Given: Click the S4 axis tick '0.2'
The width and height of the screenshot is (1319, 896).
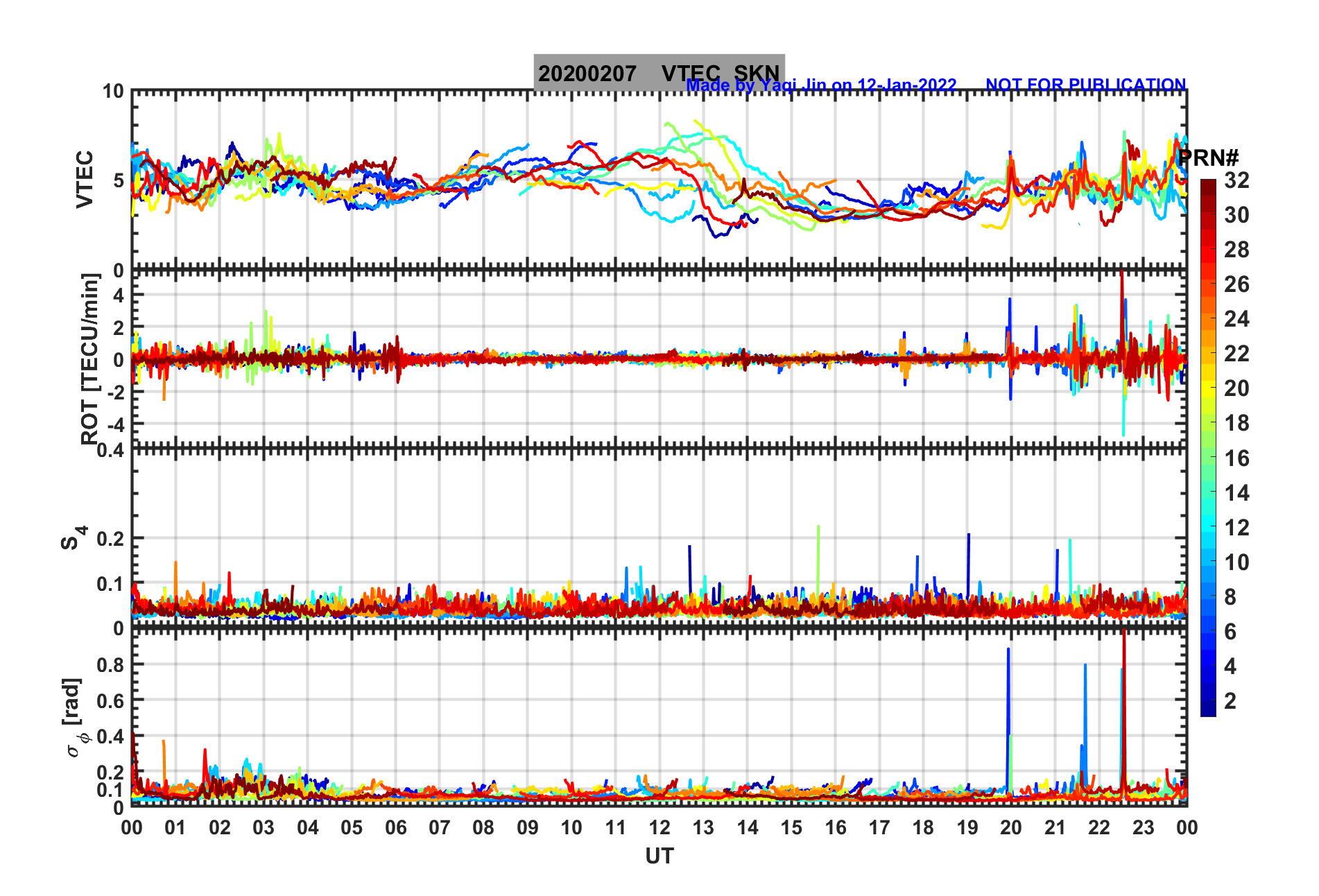Looking at the screenshot, I should (110, 539).
